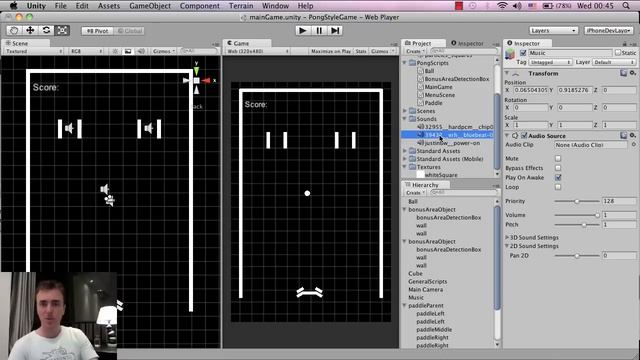Pause the game preview
Image resolution: width=640 pixels, height=360 pixels.
pyautogui.click(x=319, y=31)
